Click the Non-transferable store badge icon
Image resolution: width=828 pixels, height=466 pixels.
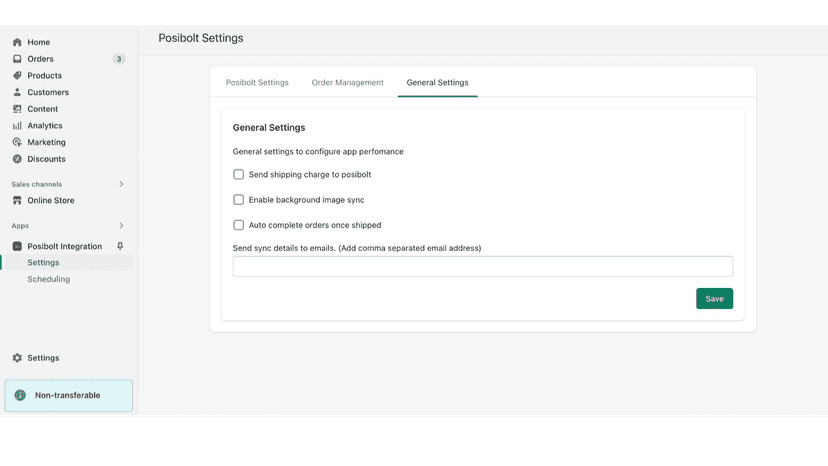(x=20, y=395)
